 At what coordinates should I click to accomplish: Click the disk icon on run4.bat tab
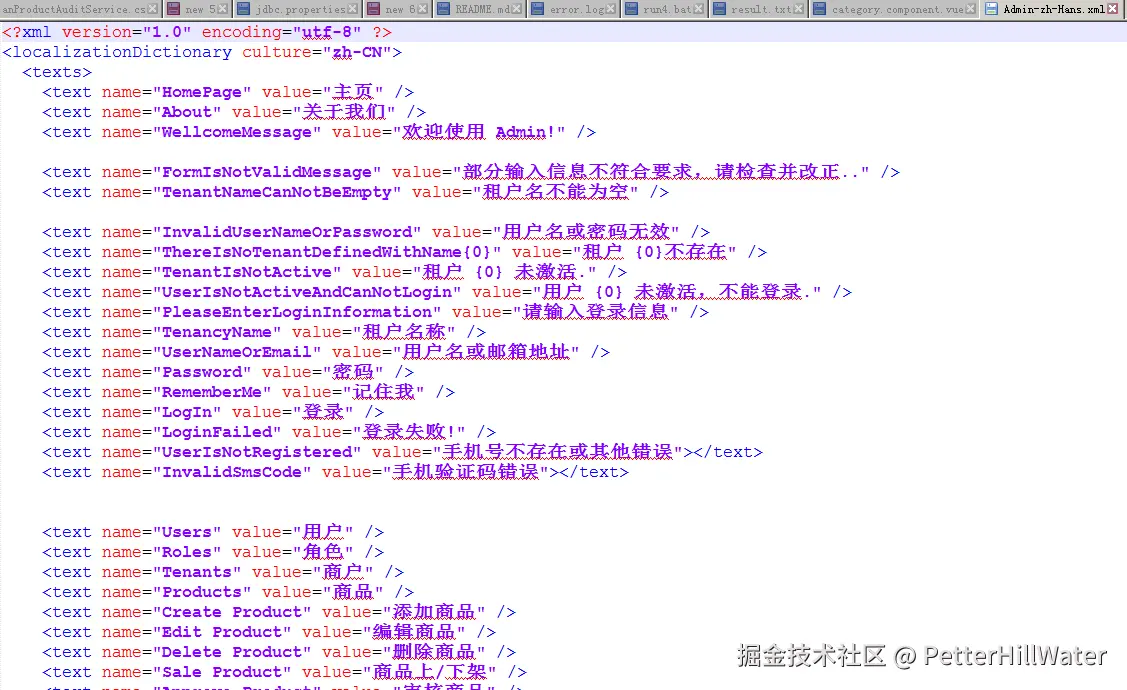pyautogui.click(x=631, y=9)
